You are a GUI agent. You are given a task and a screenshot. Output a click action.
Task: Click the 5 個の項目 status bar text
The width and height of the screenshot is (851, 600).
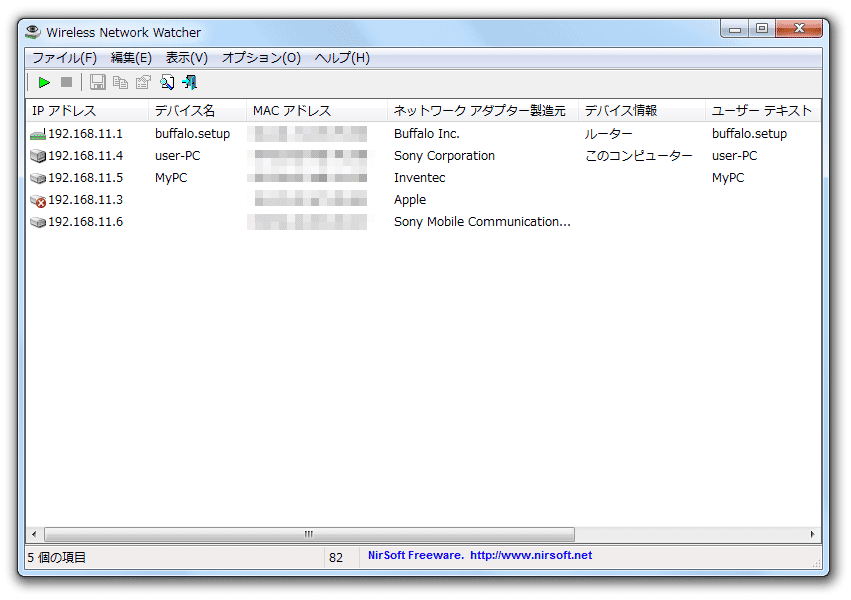[x=57, y=557]
